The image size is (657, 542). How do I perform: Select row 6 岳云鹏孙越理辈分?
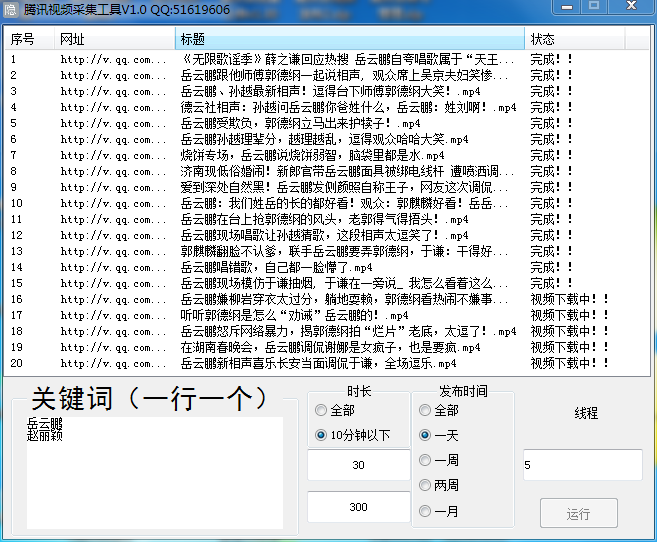(327, 139)
